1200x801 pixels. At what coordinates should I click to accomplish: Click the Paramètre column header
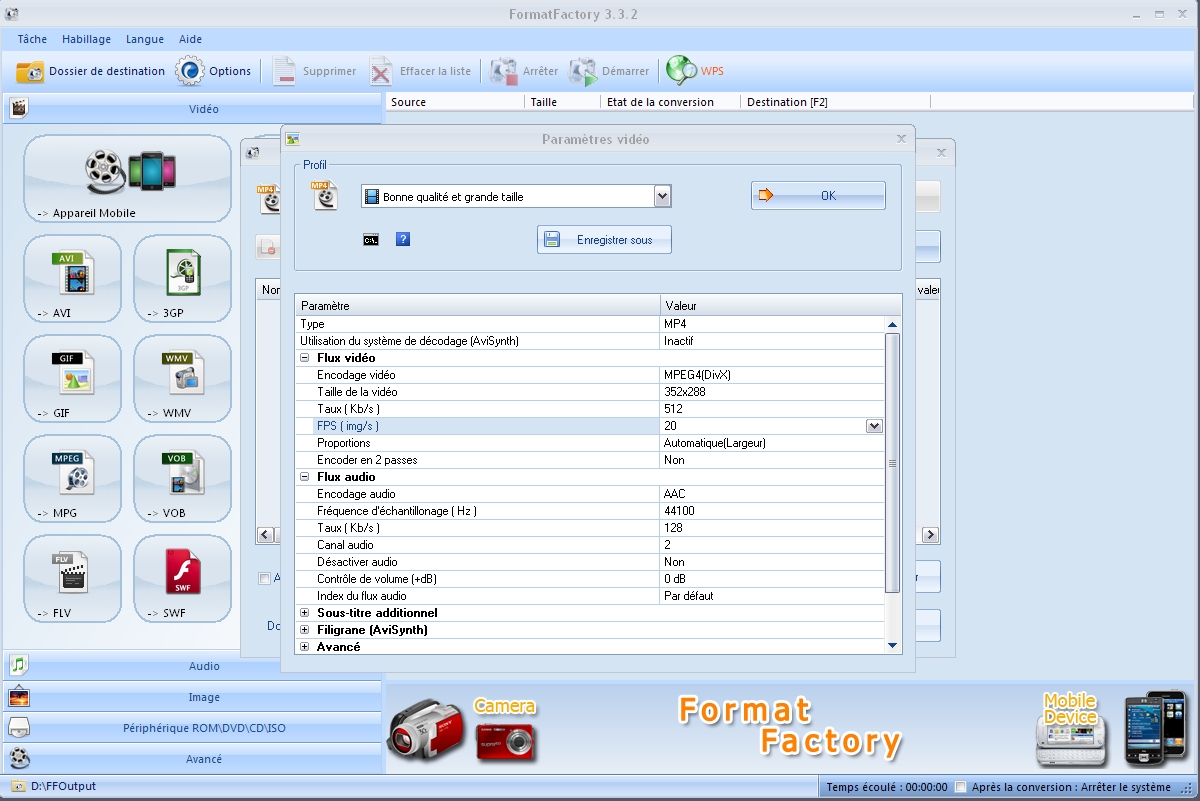[478, 305]
